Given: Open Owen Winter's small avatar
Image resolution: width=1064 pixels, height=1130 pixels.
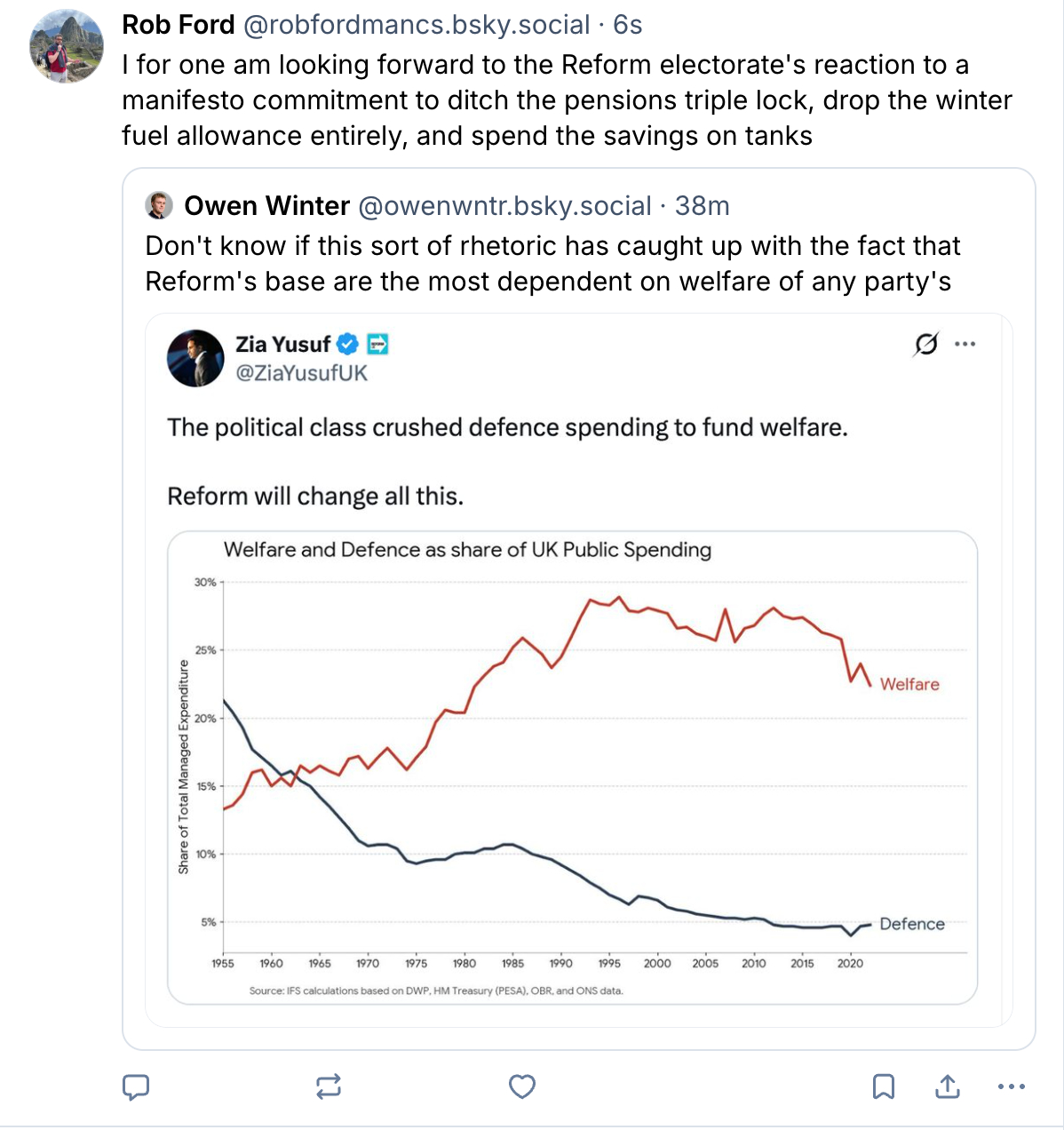Looking at the screenshot, I should click(x=158, y=205).
